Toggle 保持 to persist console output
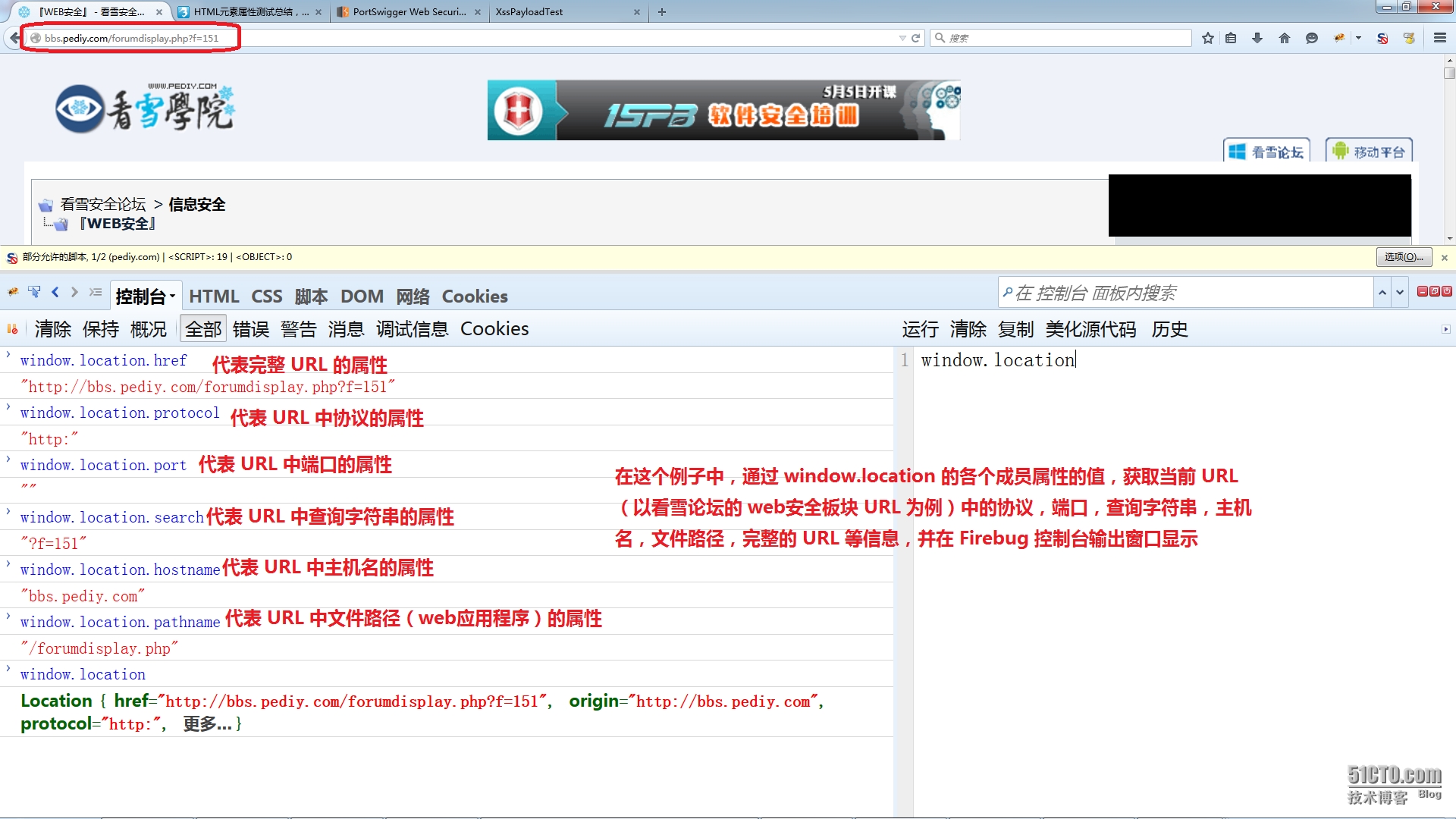The height and width of the screenshot is (819, 1456). pyautogui.click(x=100, y=329)
